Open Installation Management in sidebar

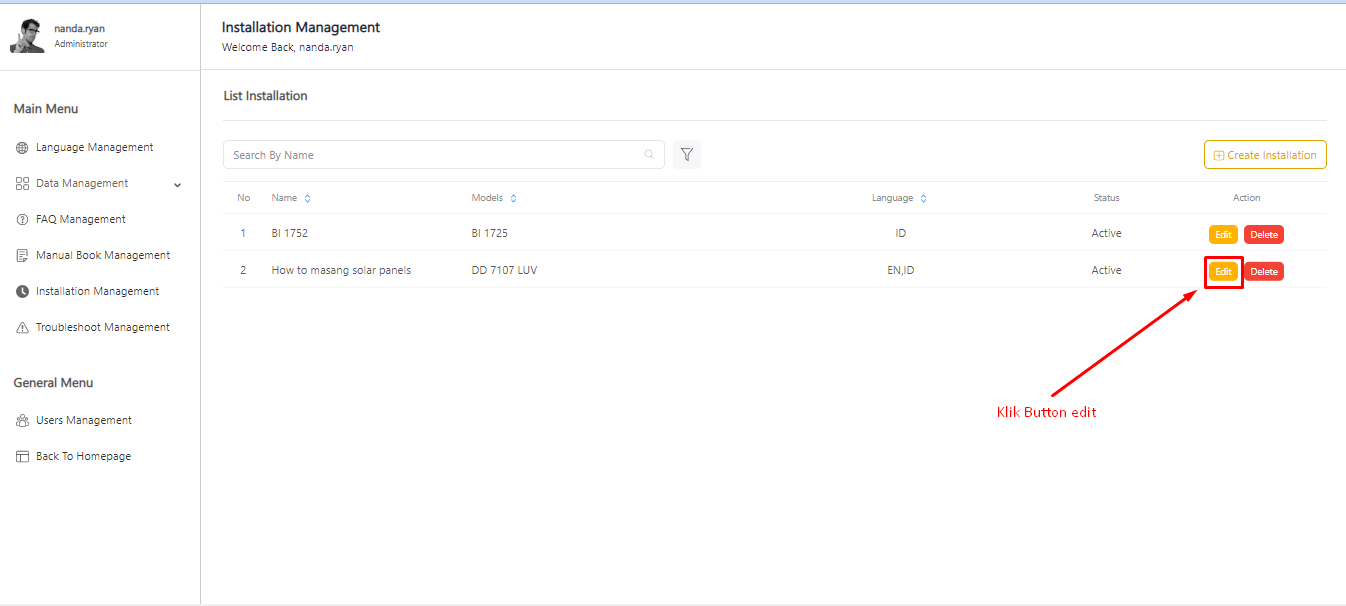pyautogui.click(x=97, y=292)
